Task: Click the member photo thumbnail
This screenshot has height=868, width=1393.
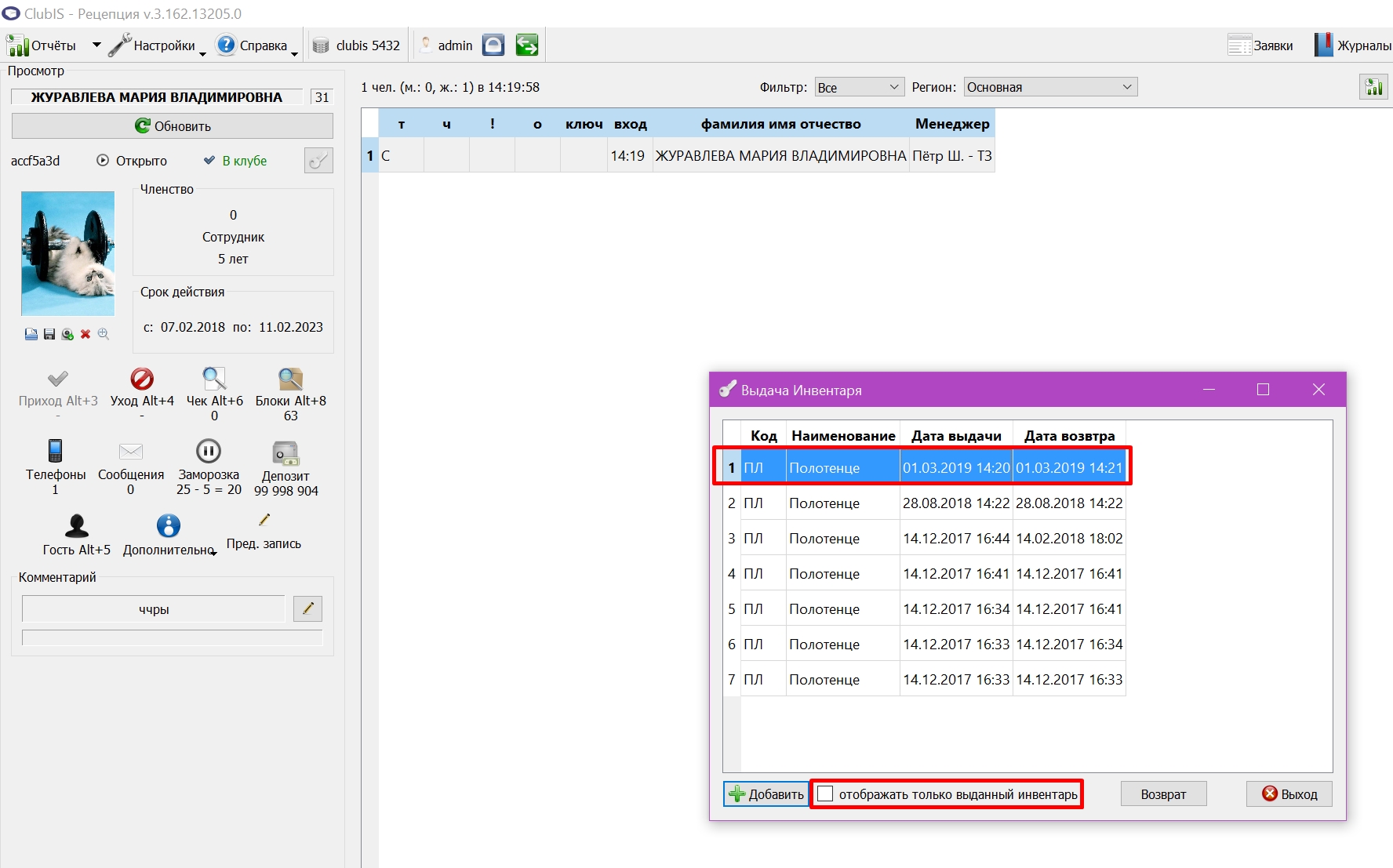Action: pos(68,253)
